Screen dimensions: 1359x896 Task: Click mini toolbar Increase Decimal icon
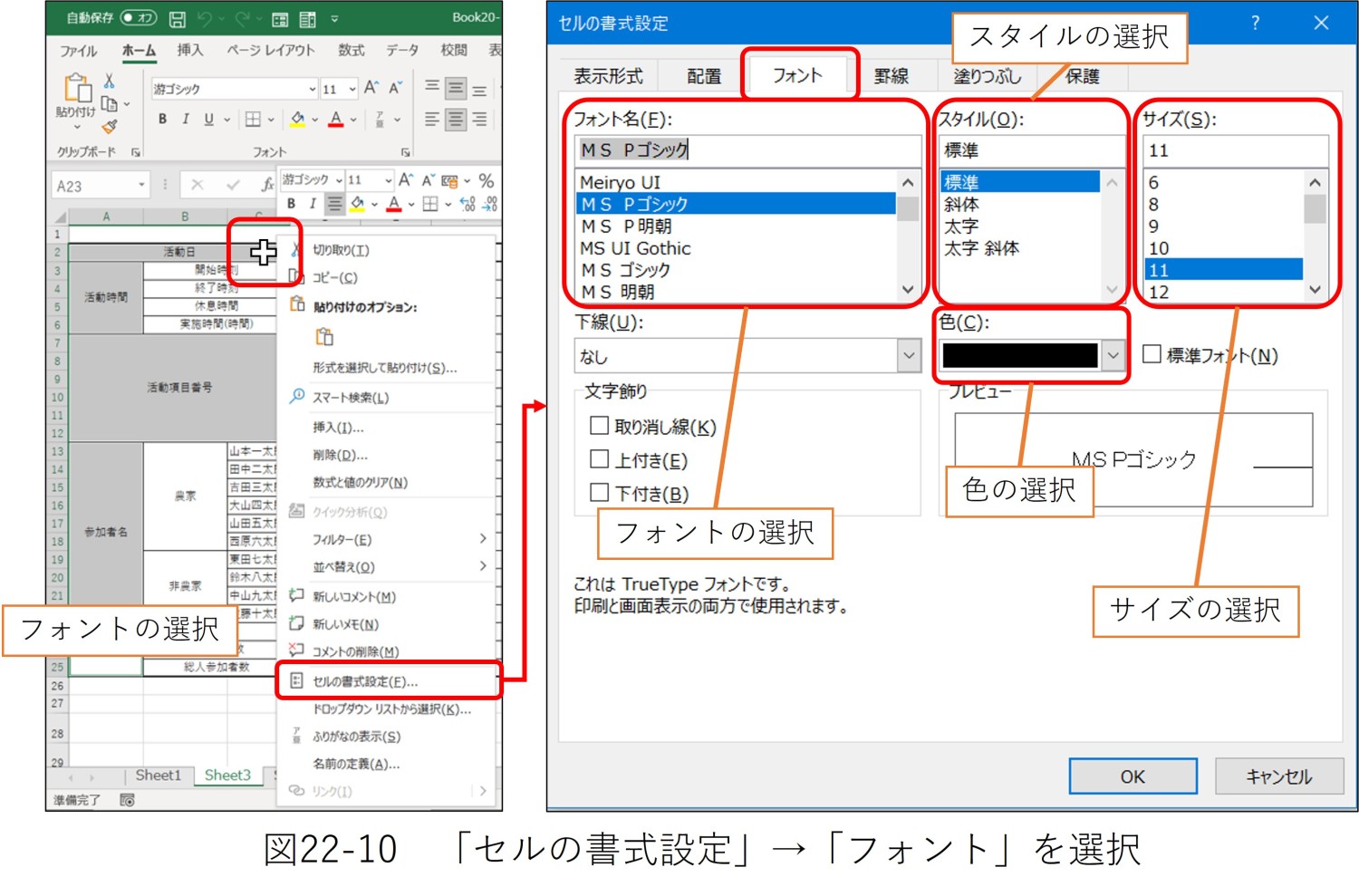tap(467, 204)
